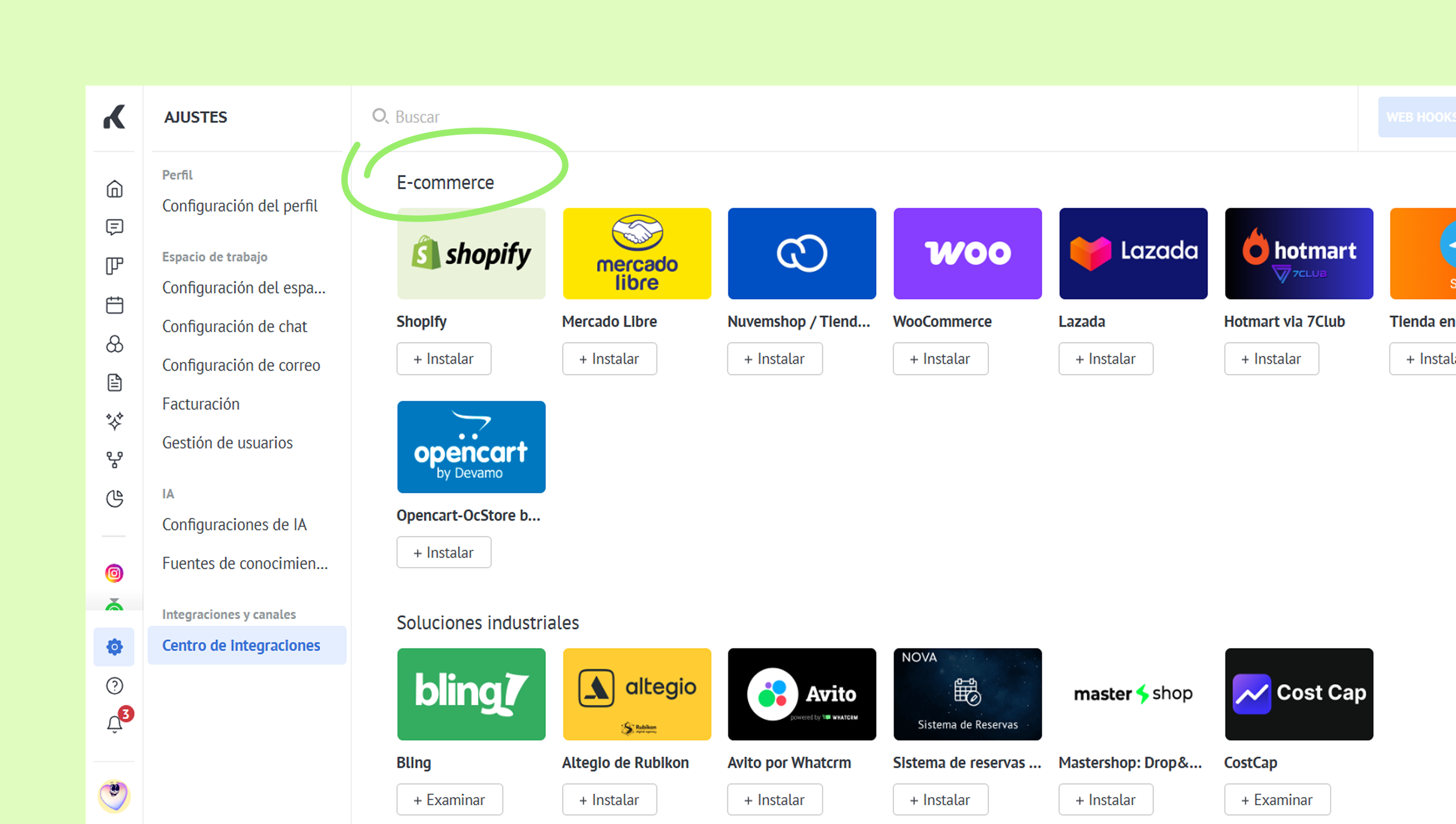The width and height of the screenshot is (1456, 824).
Task: Click the Soluciones industriales heading
Action: 488,622
